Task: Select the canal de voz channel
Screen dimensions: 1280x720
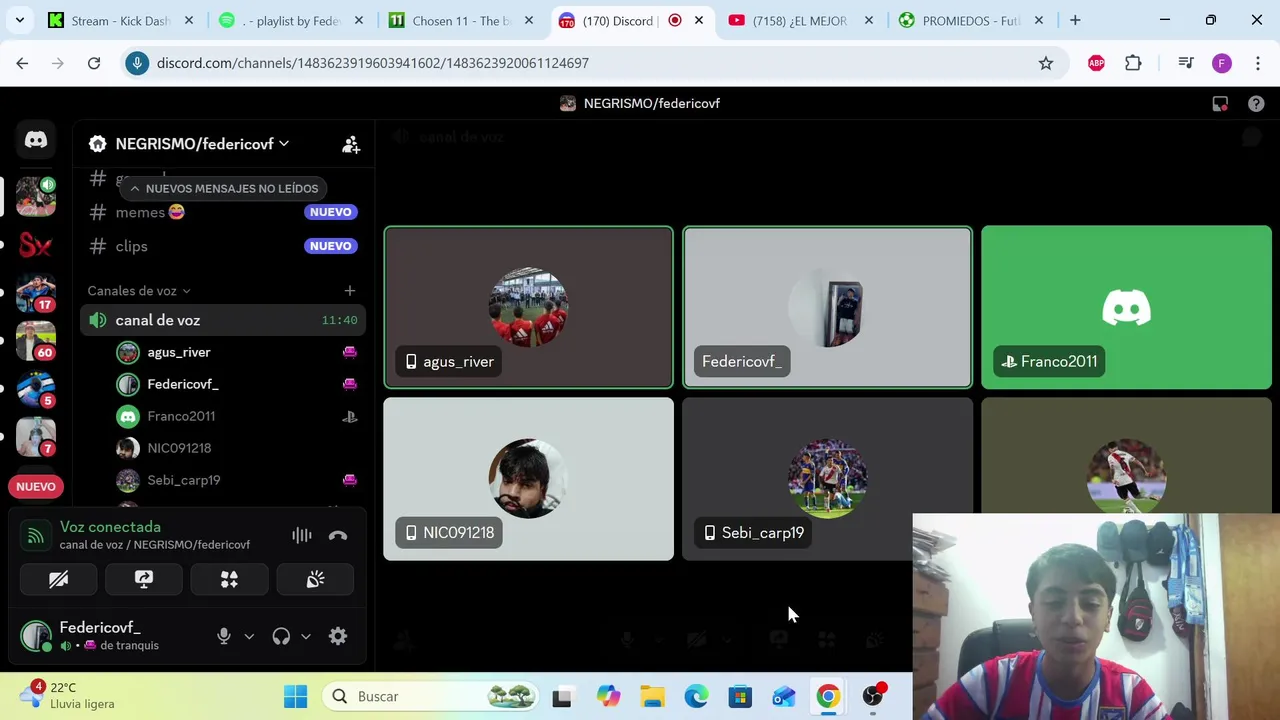Action: 222,320
